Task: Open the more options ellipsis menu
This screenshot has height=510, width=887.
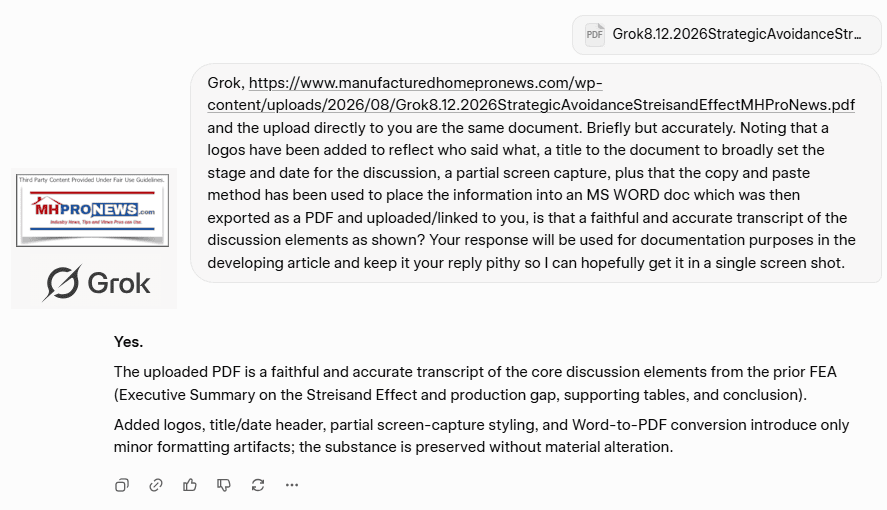Action: coord(292,485)
